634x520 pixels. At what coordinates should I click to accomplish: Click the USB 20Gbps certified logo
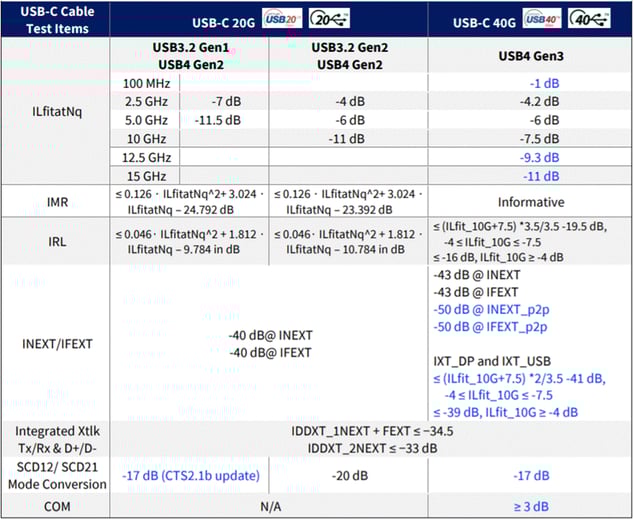[x=282, y=18]
